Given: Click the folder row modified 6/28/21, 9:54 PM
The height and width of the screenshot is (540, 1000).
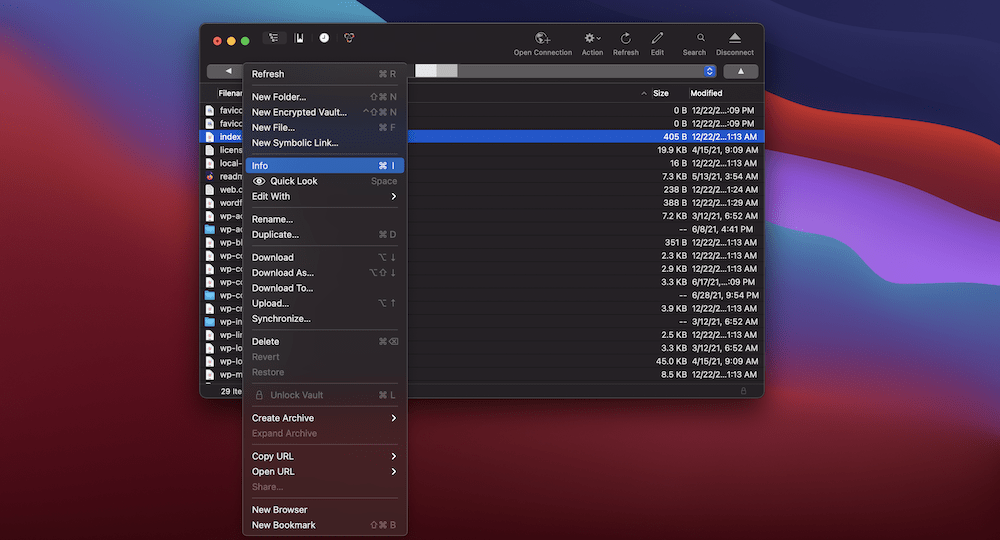Looking at the screenshot, I should pos(482,295).
